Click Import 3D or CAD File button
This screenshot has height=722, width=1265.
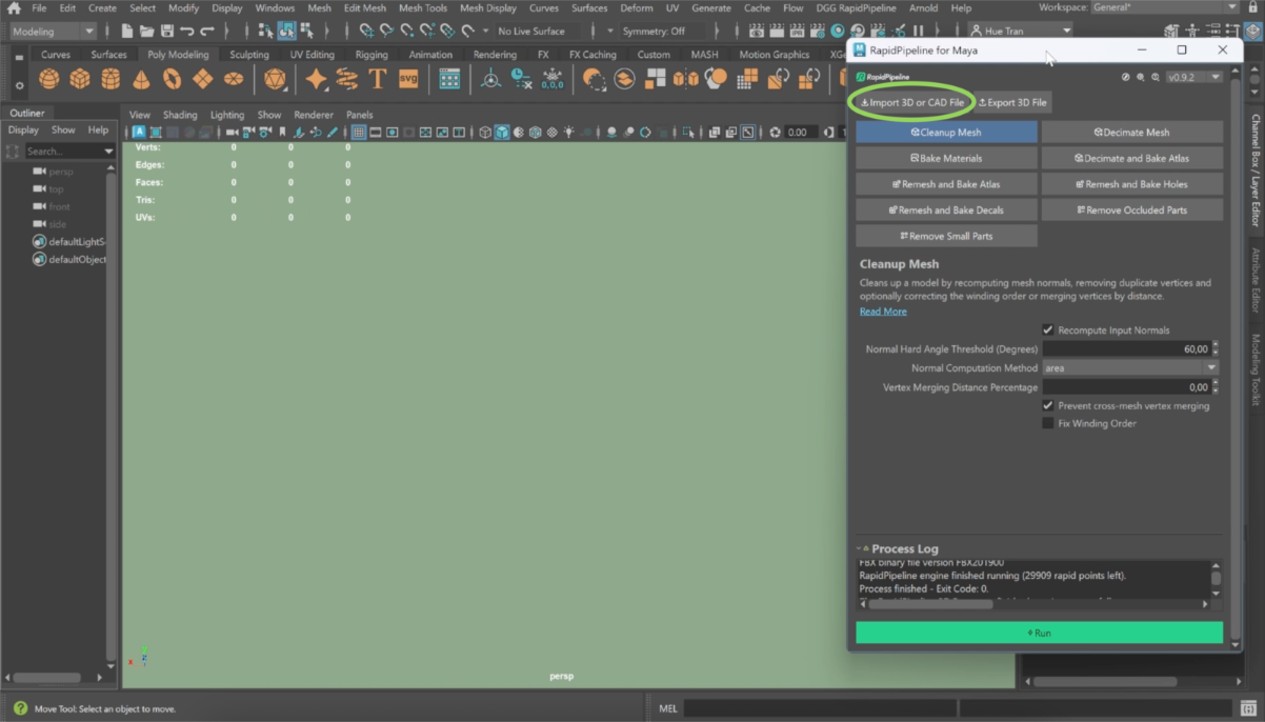(x=912, y=102)
